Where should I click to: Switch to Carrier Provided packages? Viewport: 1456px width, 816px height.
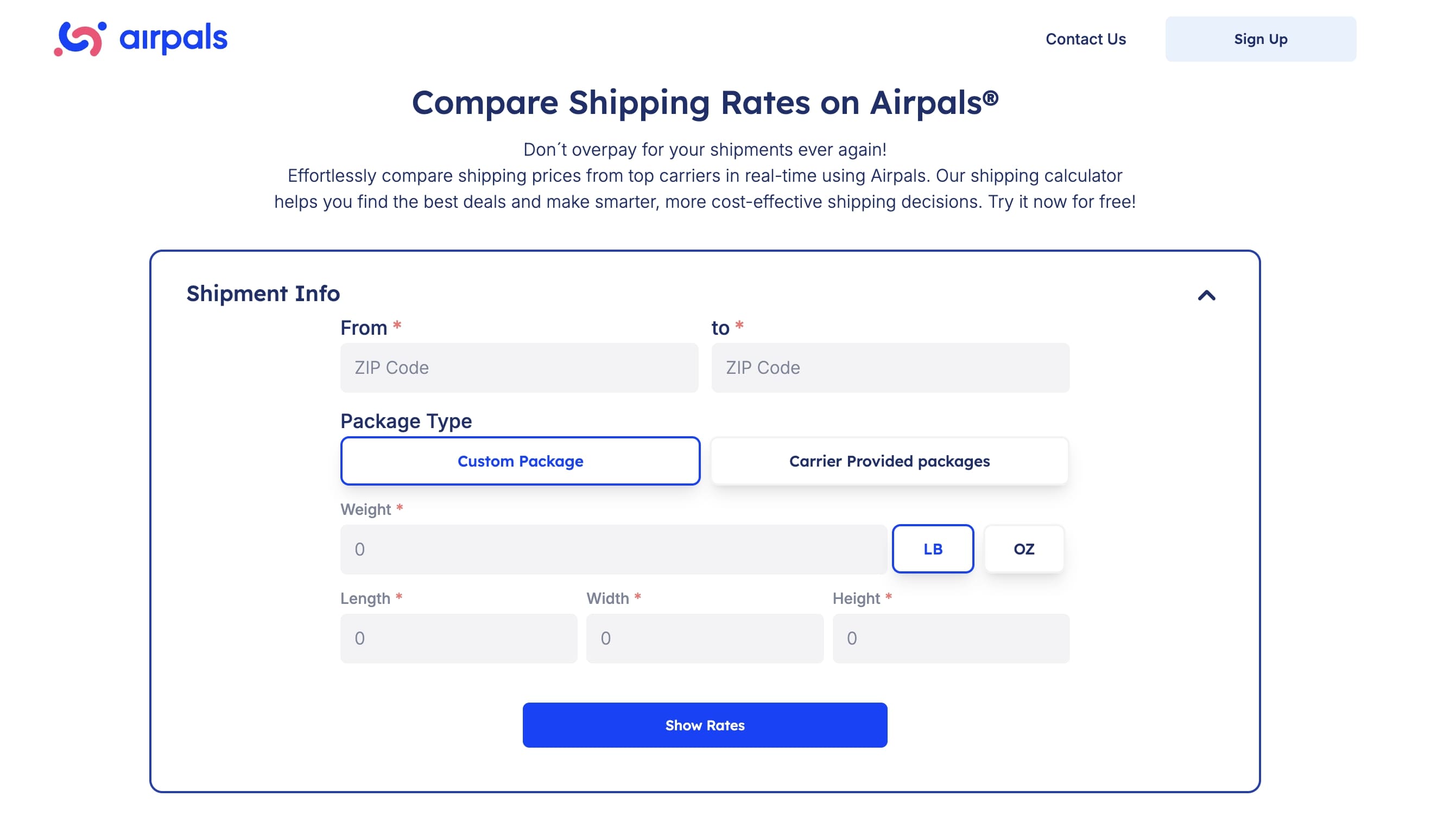coord(889,461)
